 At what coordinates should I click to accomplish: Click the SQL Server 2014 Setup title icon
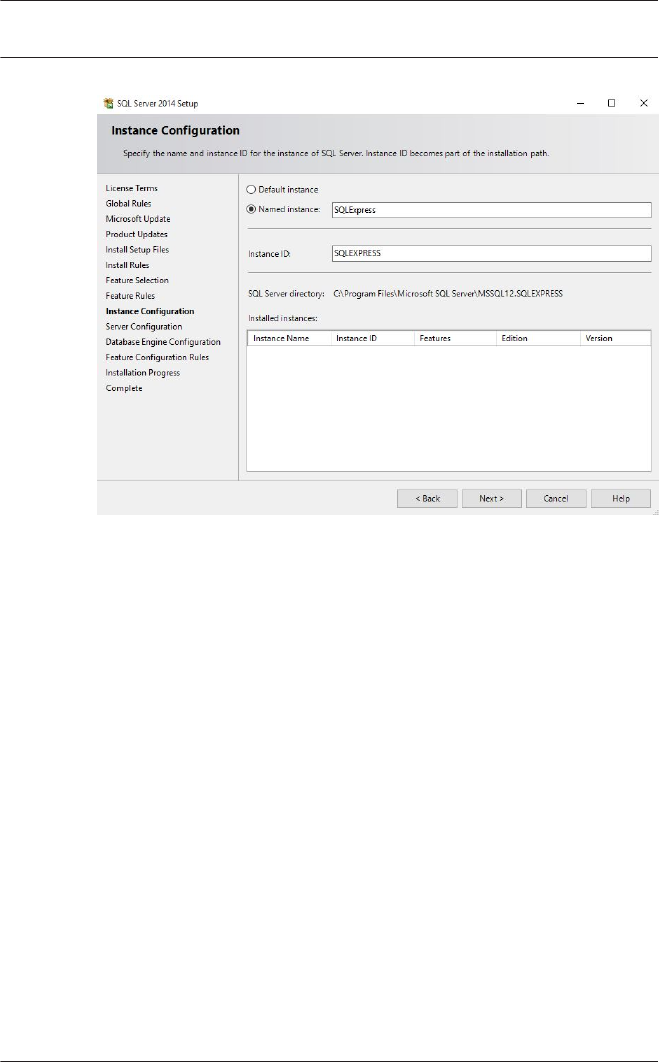coord(108,104)
